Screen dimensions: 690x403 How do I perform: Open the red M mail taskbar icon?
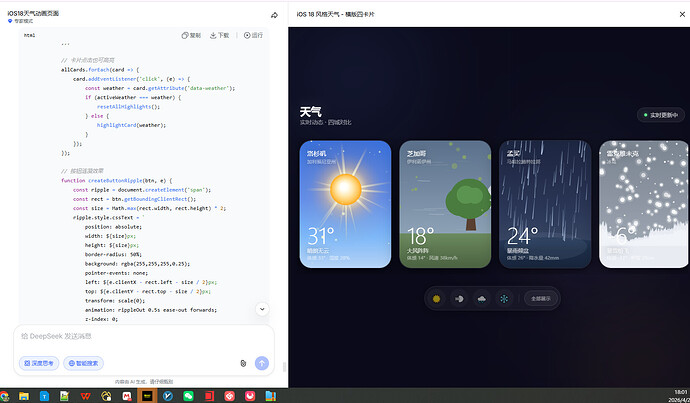coord(127,396)
